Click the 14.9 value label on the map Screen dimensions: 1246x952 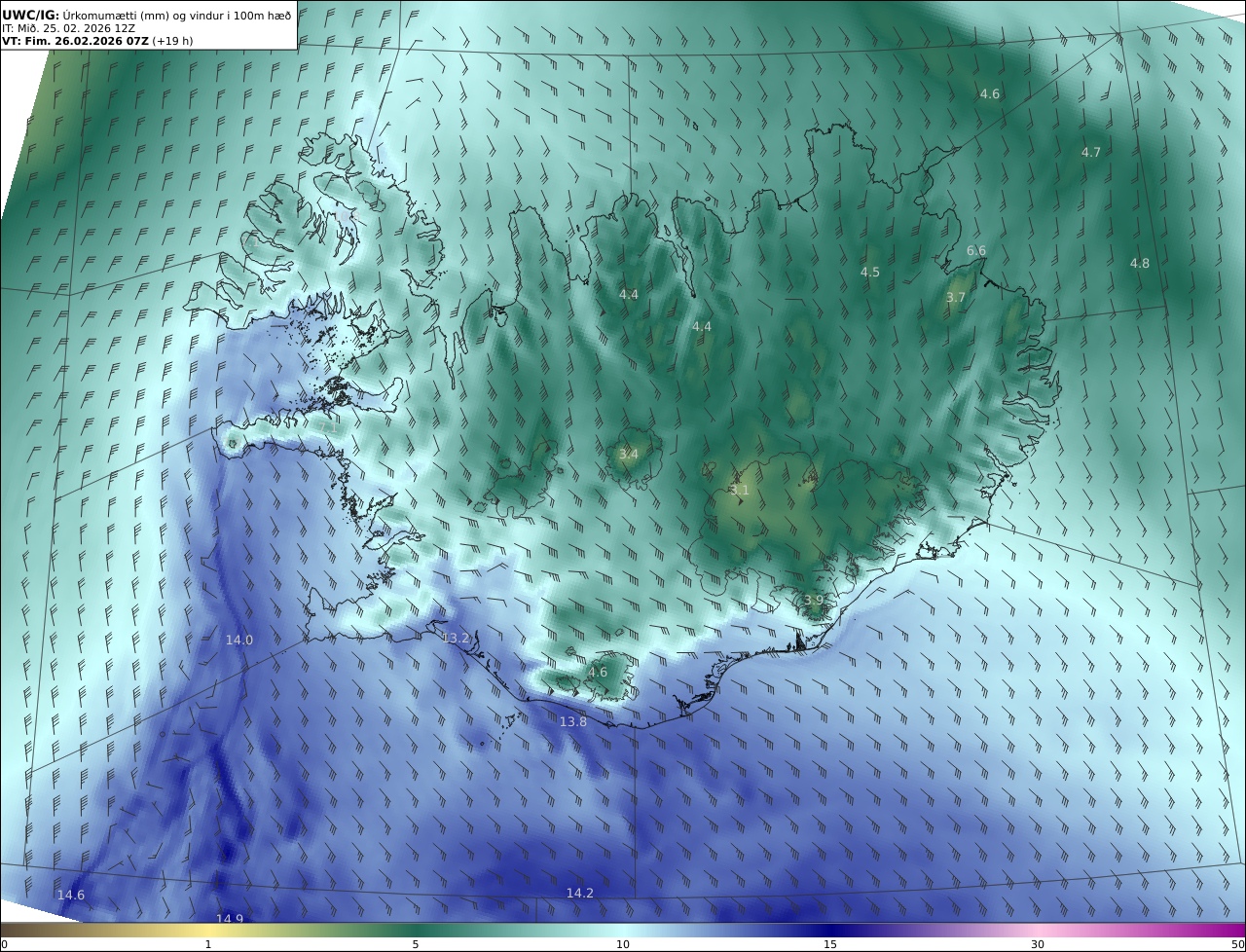coord(230,920)
